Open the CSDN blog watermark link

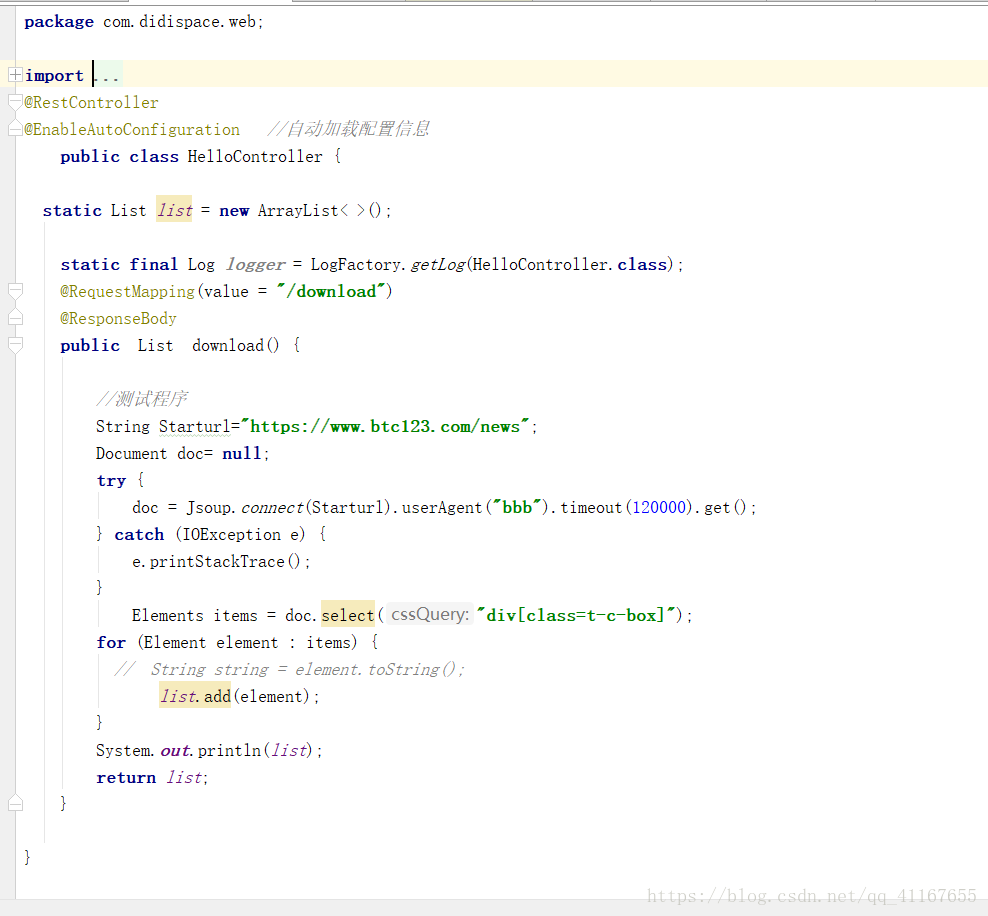click(x=812, y=895)
